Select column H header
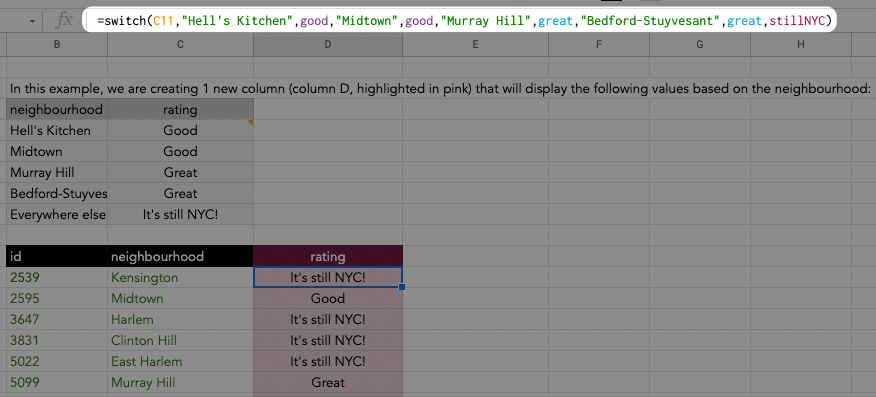This screenshot has height=397, width=876. (x=801, y=45)
